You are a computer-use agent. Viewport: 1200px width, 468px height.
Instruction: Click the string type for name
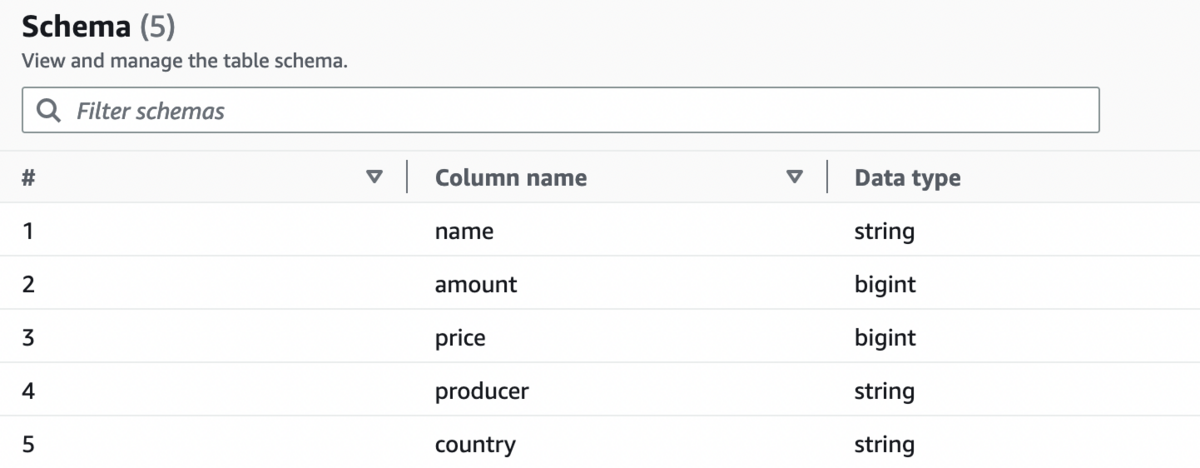pyautogui.click(x=884, y=231)
